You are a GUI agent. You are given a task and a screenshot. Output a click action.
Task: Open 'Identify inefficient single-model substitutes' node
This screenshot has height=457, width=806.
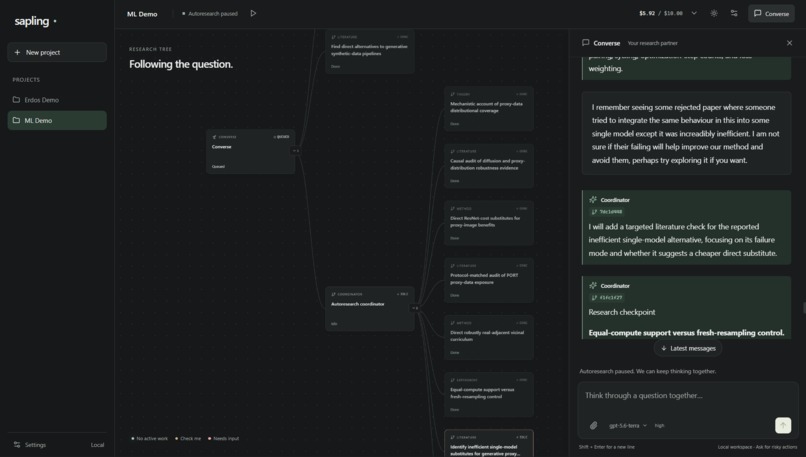coord(489,444)
